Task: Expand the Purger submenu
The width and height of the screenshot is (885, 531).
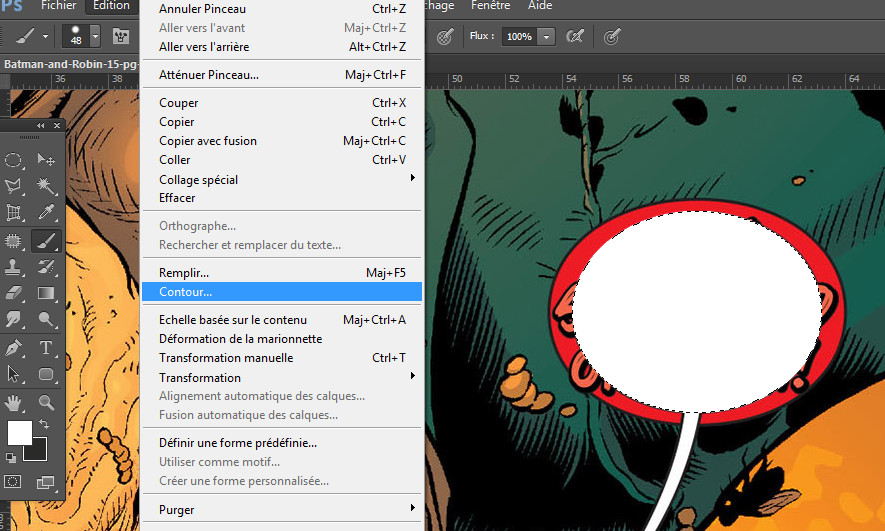Action: click(413, 508)
